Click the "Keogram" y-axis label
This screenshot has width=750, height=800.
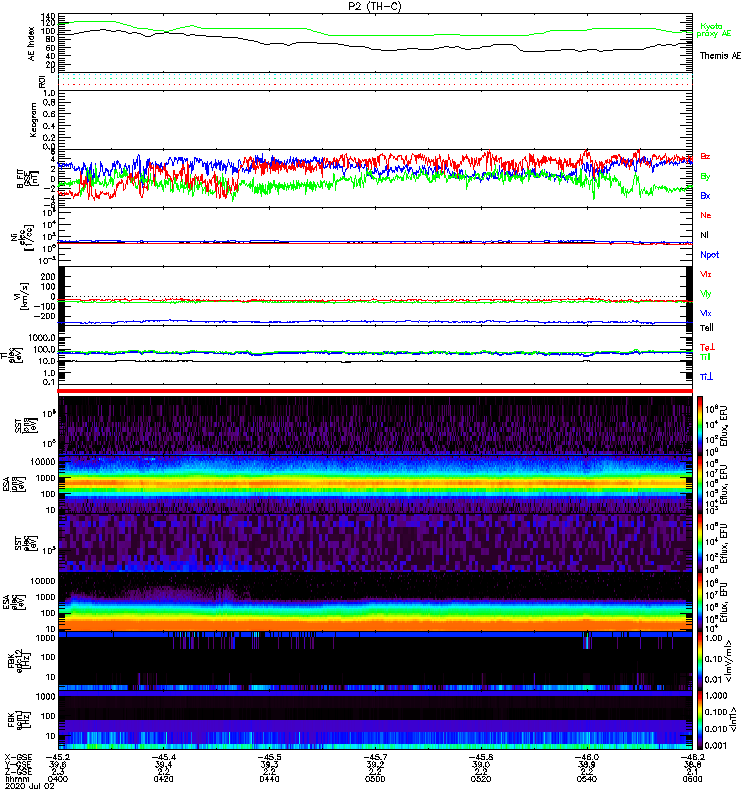click(33, 119)
